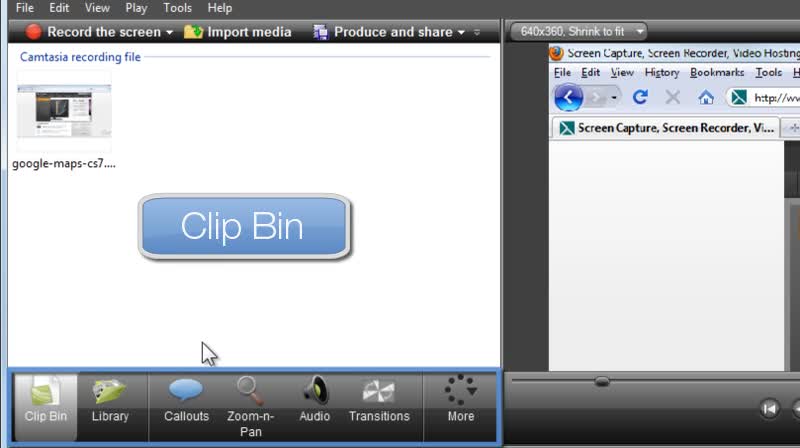Open Firefox Tools menu in preview
Image resolution: width=800 pixels, height=448 pixels.
(x=768, y=72)
